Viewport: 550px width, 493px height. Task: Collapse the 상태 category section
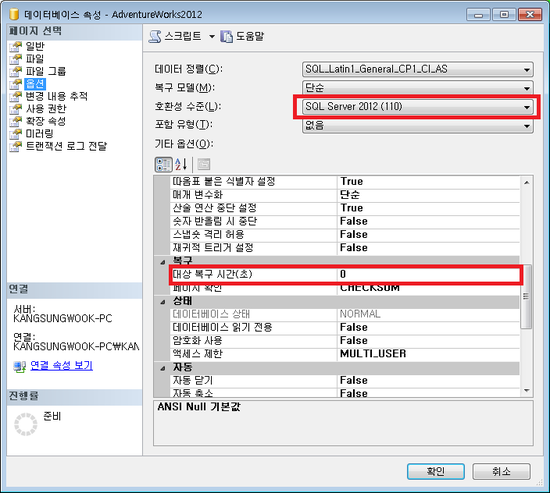pyautogui.click(x=162, y=302)
